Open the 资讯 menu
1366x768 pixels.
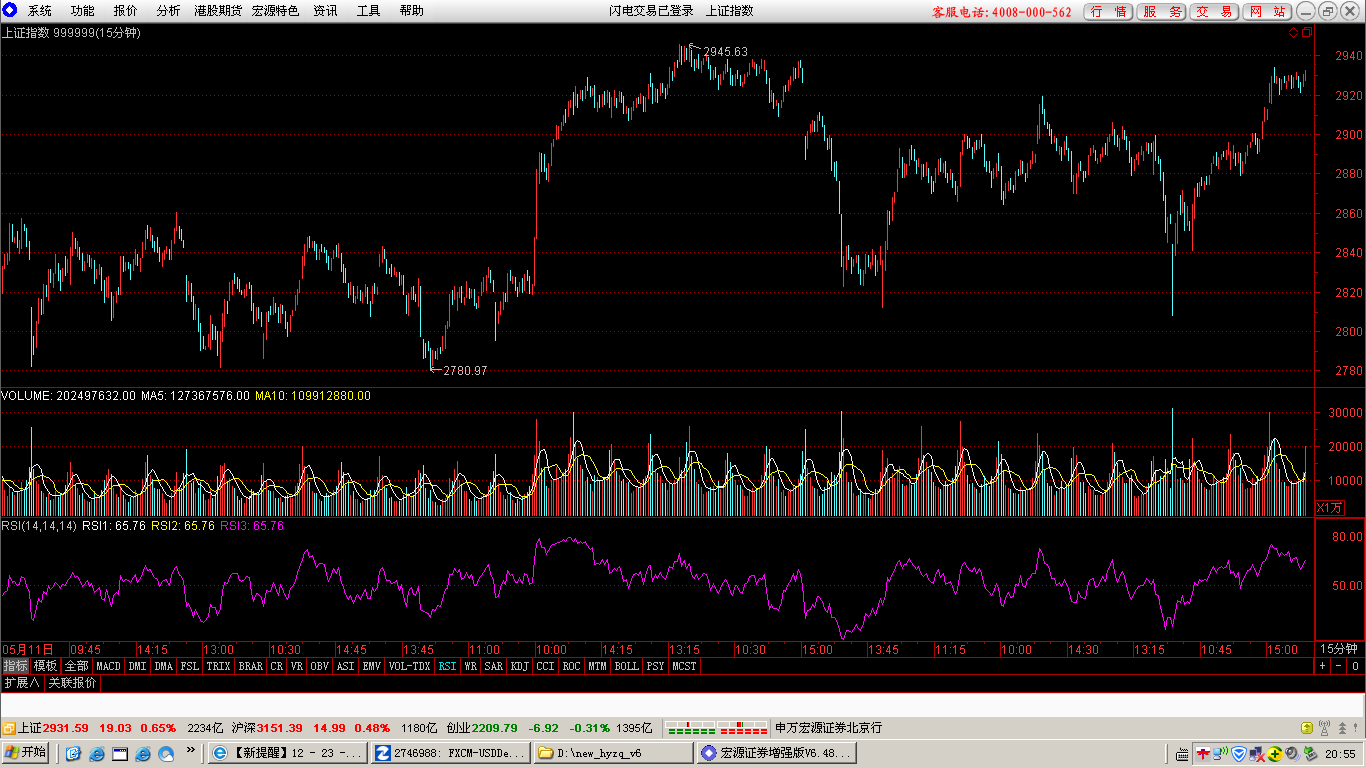point(325,11)
